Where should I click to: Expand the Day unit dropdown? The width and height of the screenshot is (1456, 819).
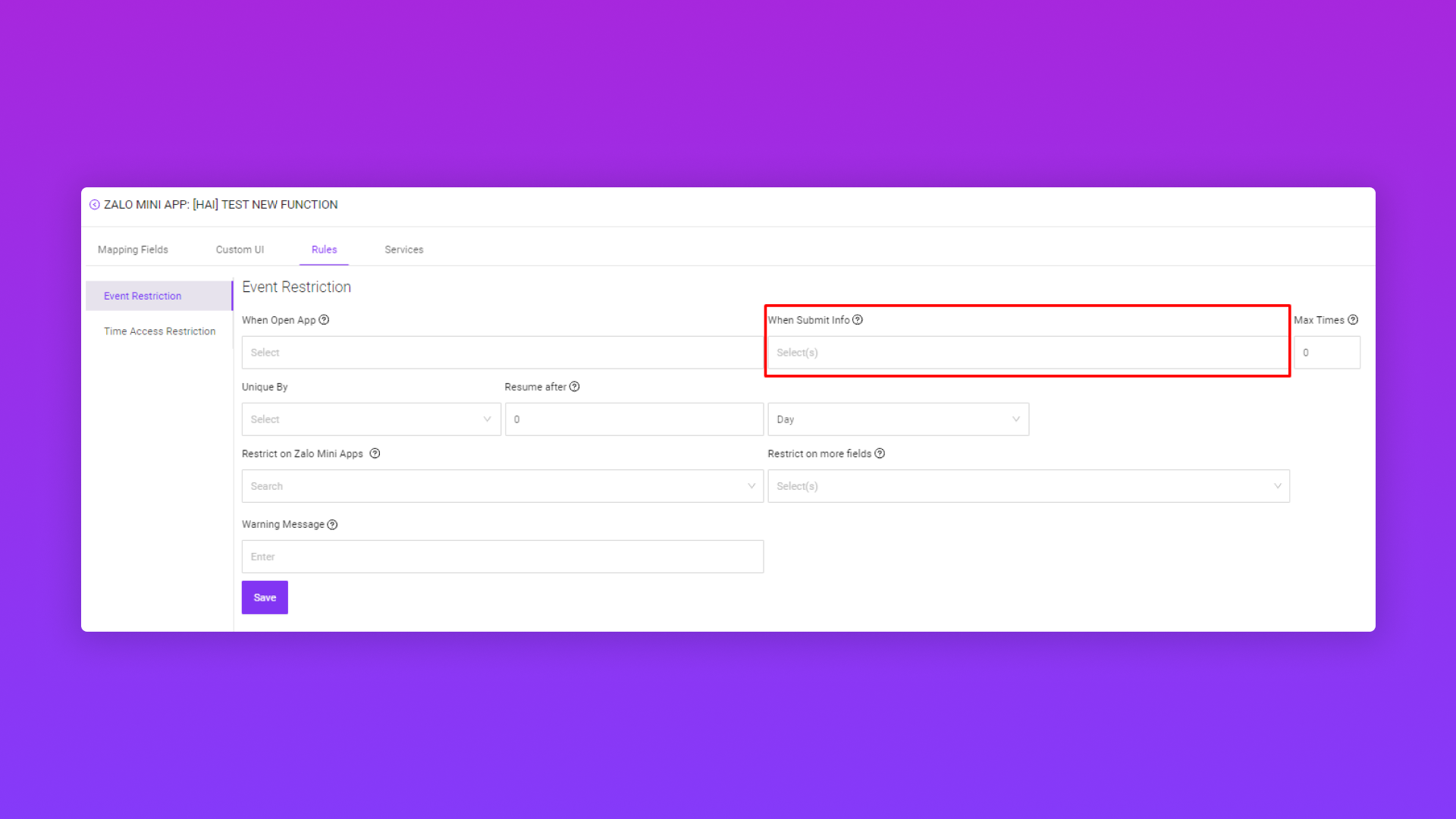(898, 419)
